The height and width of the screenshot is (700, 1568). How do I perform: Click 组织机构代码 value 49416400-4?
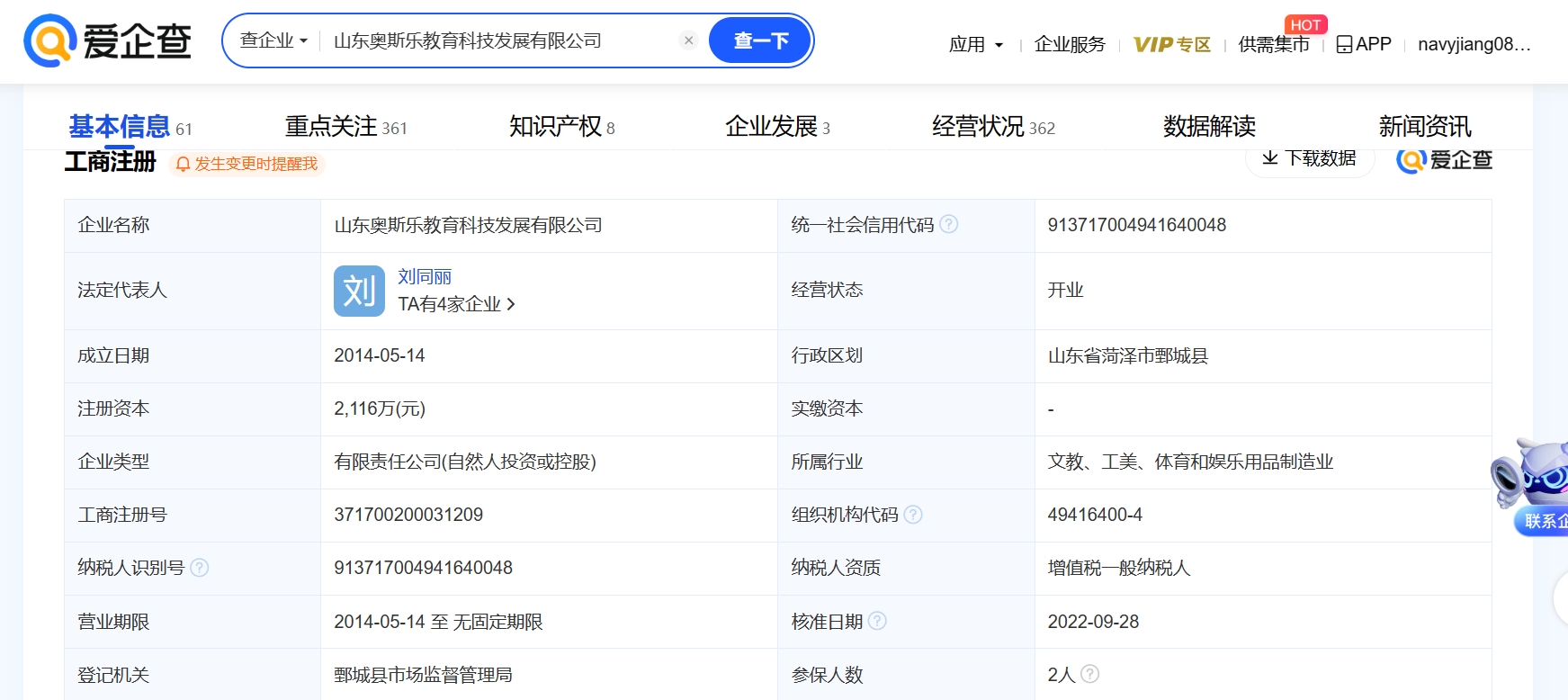click(x=1095, y=515)
